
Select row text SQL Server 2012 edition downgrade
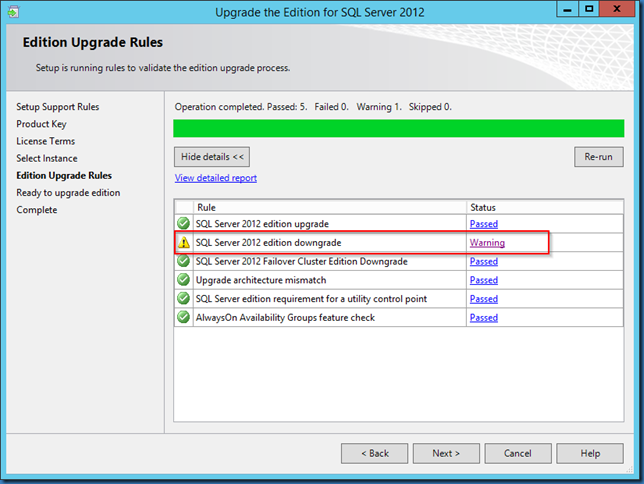point(268,243)
